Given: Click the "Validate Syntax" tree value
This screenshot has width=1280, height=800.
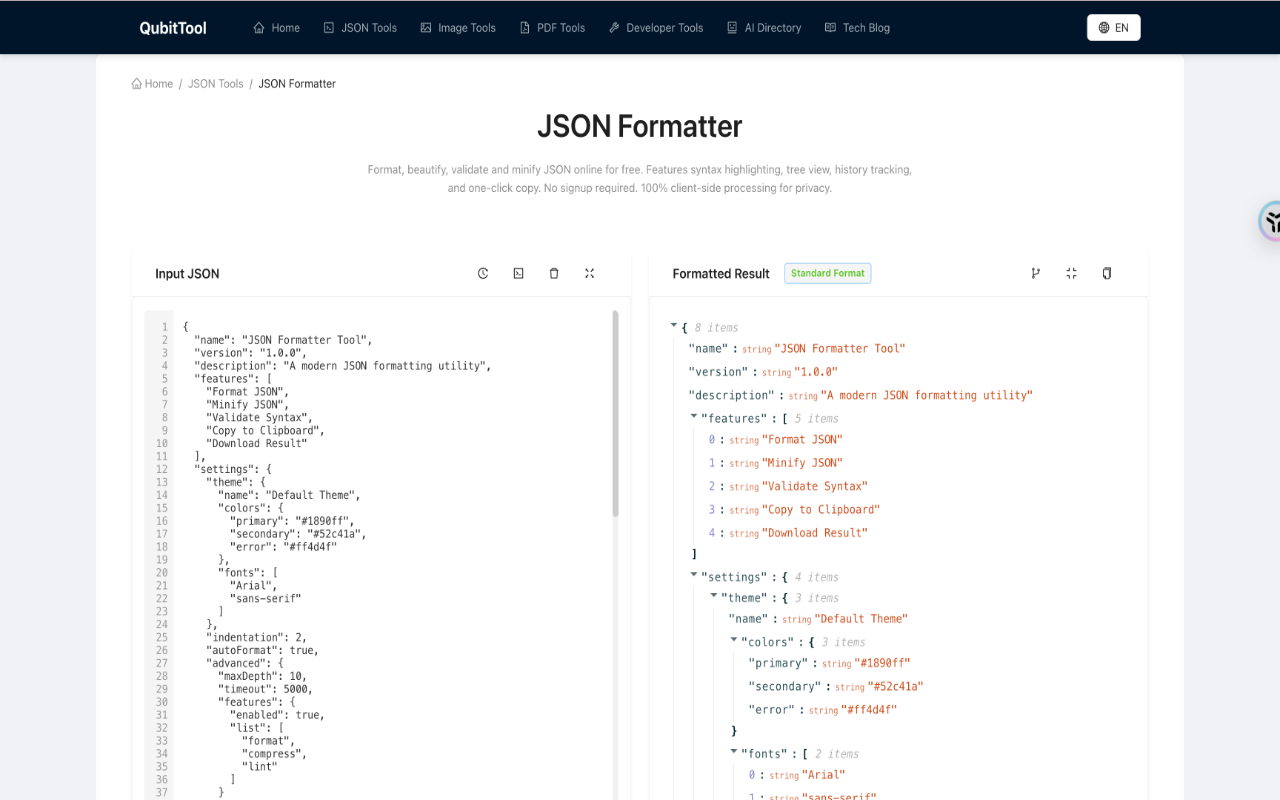Looking at the screenshot, I should click(815, 486).
